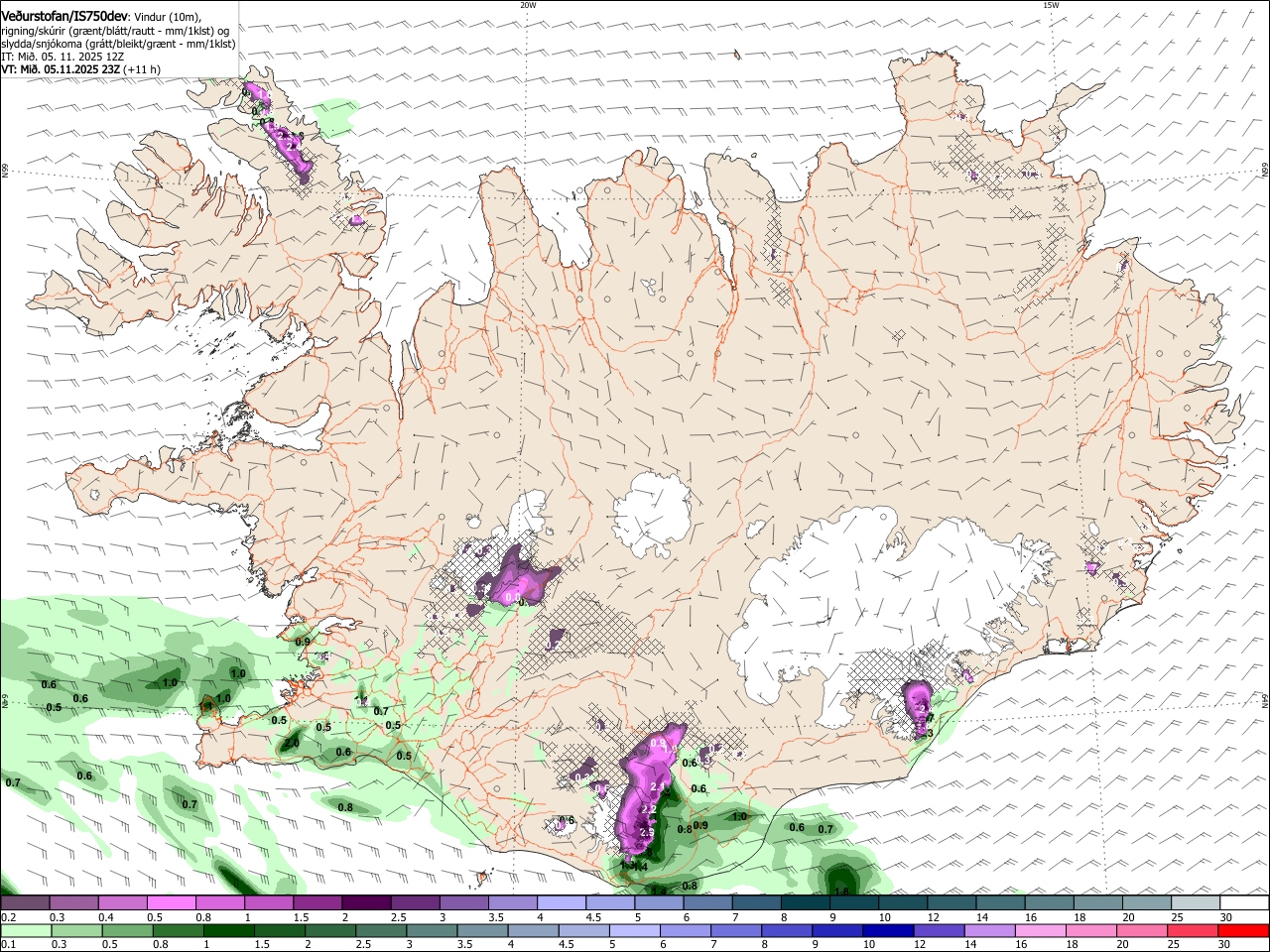The height and width of the screenshot is (952, 1270).
Task: Click the "0.2" label in the top legend row
Action: 7,917
